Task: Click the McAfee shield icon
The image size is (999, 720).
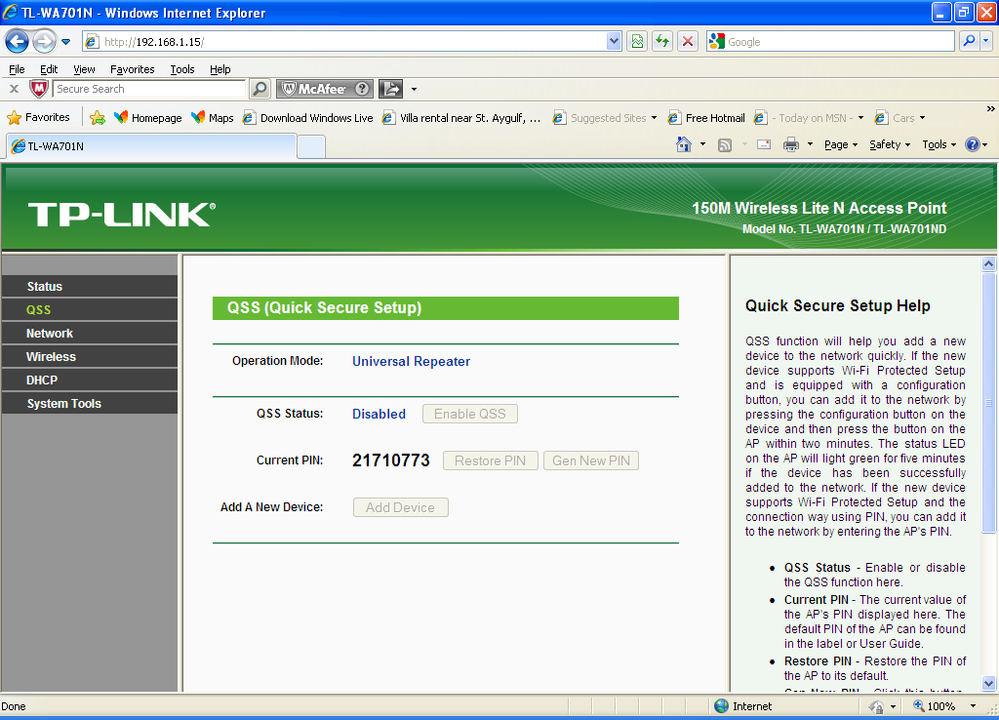Action: 39,89
